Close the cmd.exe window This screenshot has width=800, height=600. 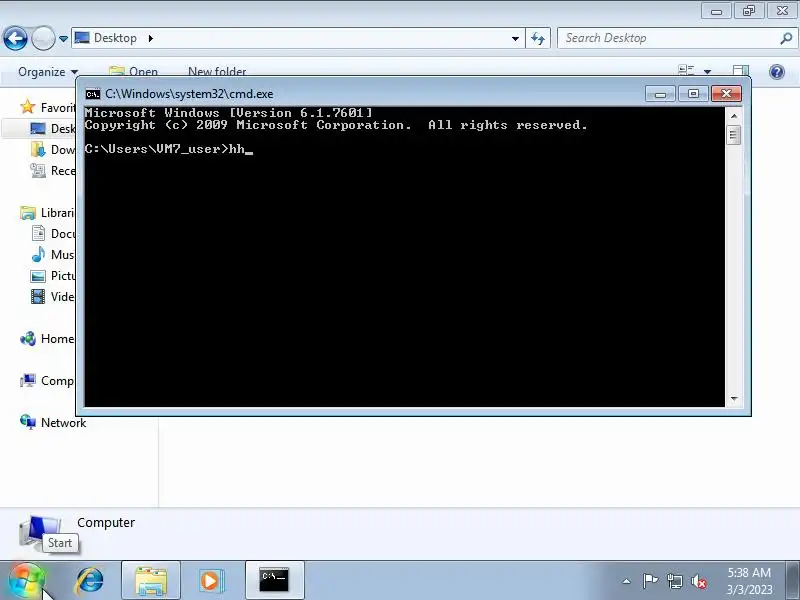(727, 94)
